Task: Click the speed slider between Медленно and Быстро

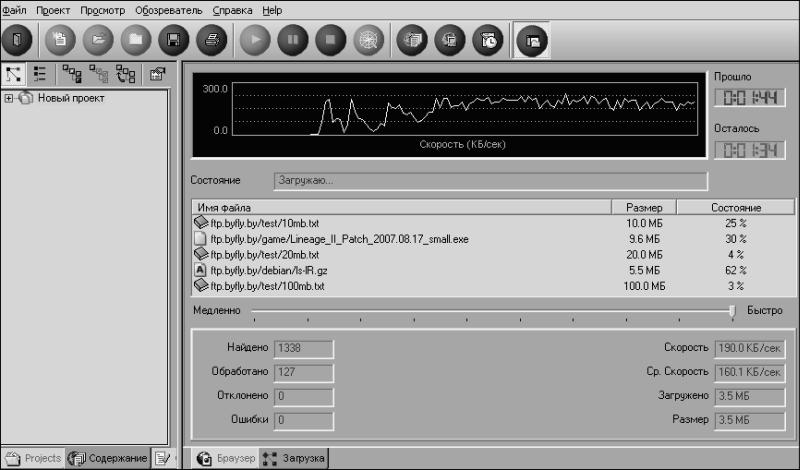Action: point(732,311)
